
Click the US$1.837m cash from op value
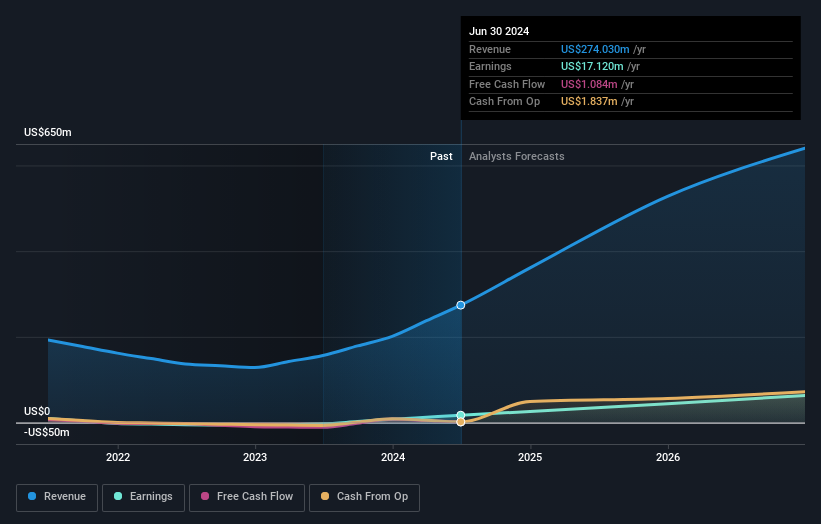tap(589, 102)
